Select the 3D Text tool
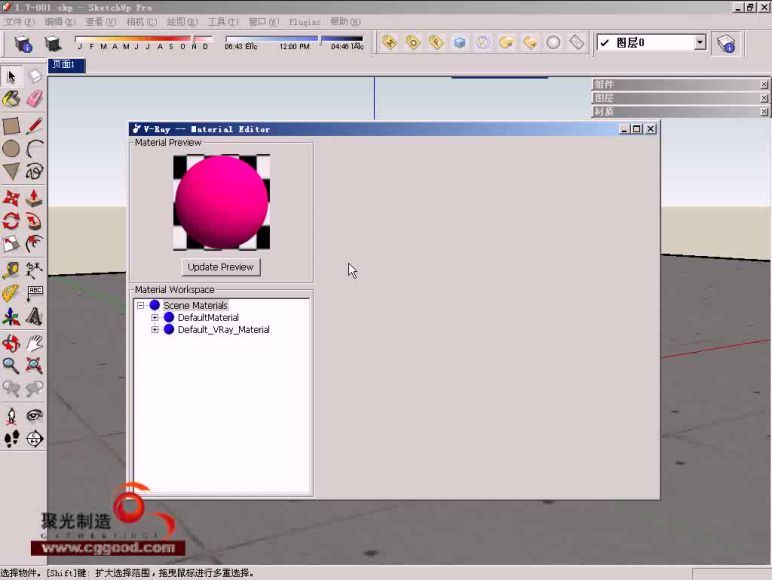The image size is (772, 580). 34,316
